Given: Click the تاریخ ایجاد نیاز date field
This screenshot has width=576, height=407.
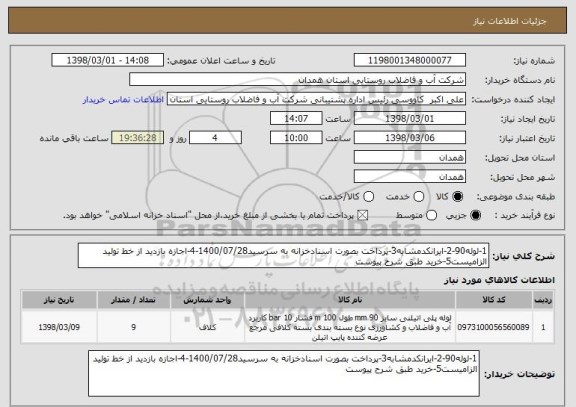Looking at the screenshot, I should tap(410, 119).
